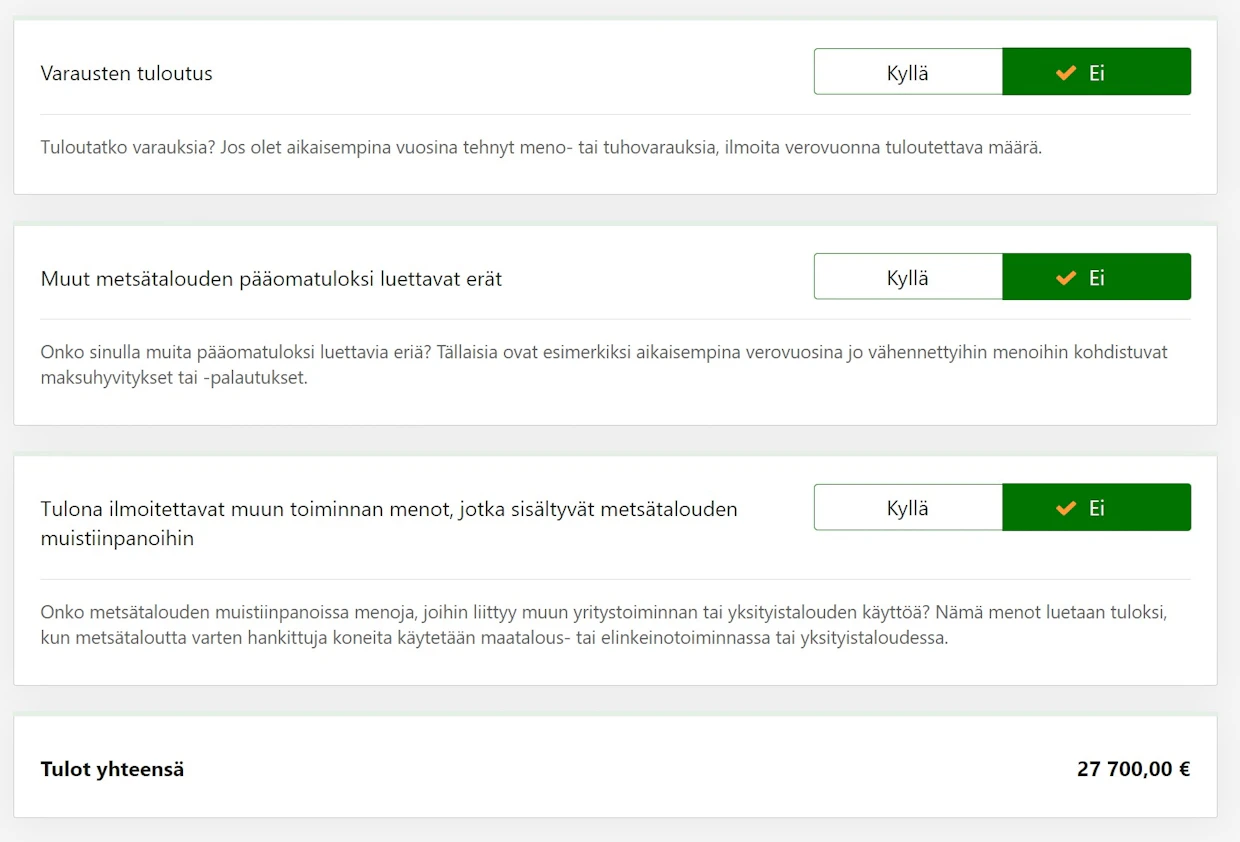Viewport: 1240px width, 842px height.
Task: Click the Tuloutatko varauksia help text
Action: pyautogui.click(x=541, y=148)
